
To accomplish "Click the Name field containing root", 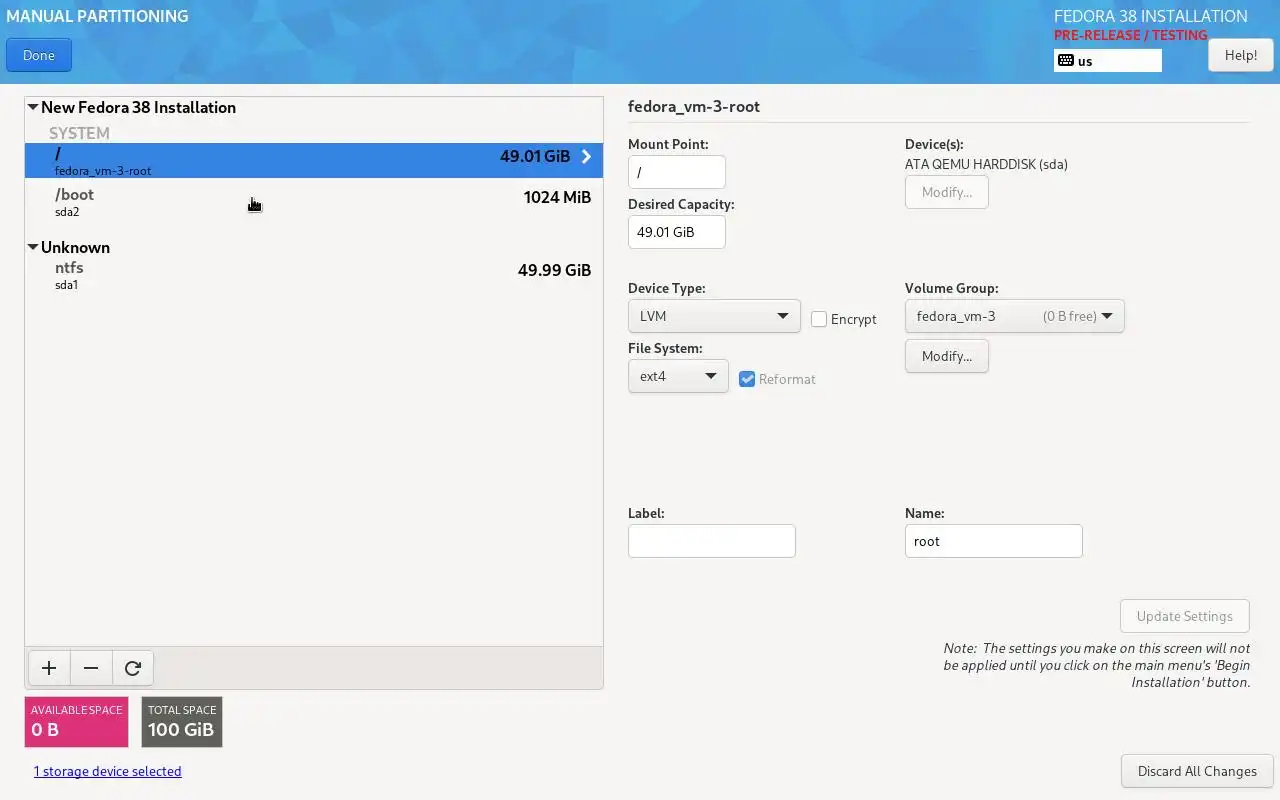I will 994,541.
